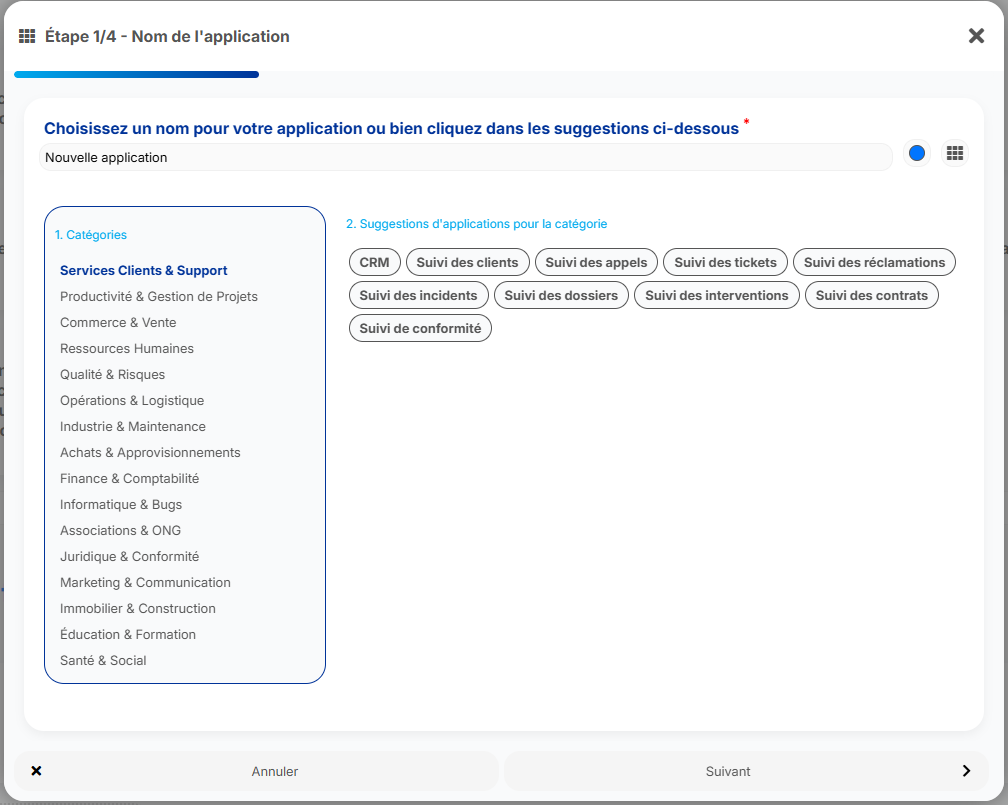This screenshot has height=805, width=1008.
Task: Open the application icon grid selector
Action: coord(955,153)
